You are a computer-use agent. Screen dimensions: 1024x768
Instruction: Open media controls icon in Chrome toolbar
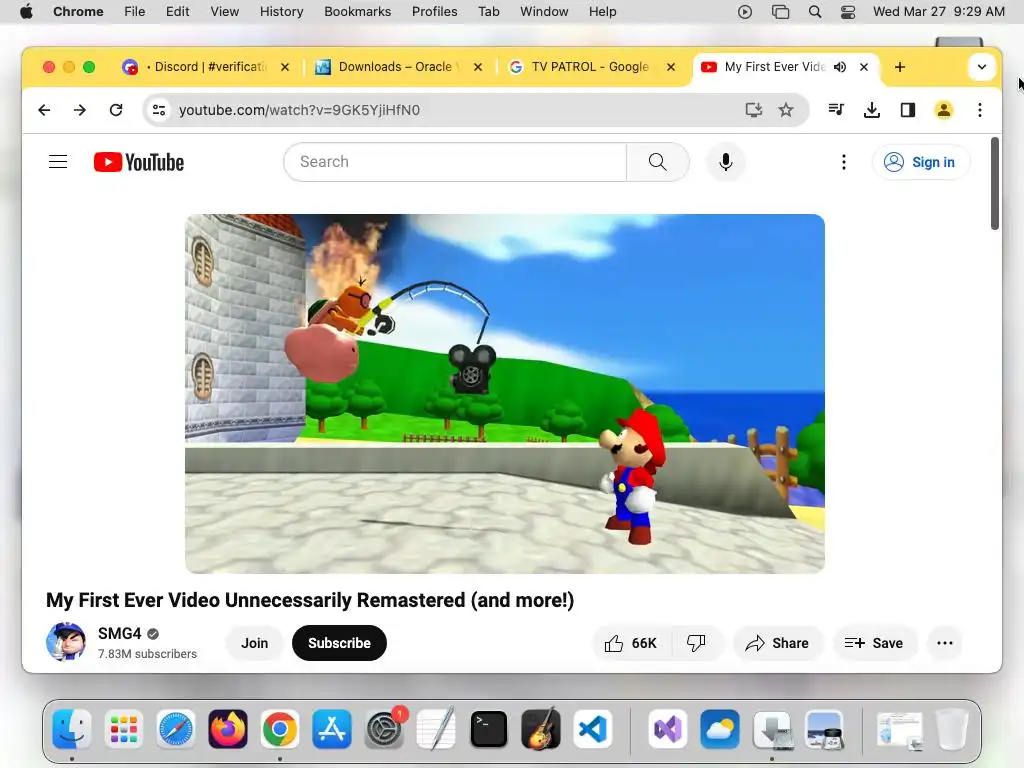[x=837, y=110]
